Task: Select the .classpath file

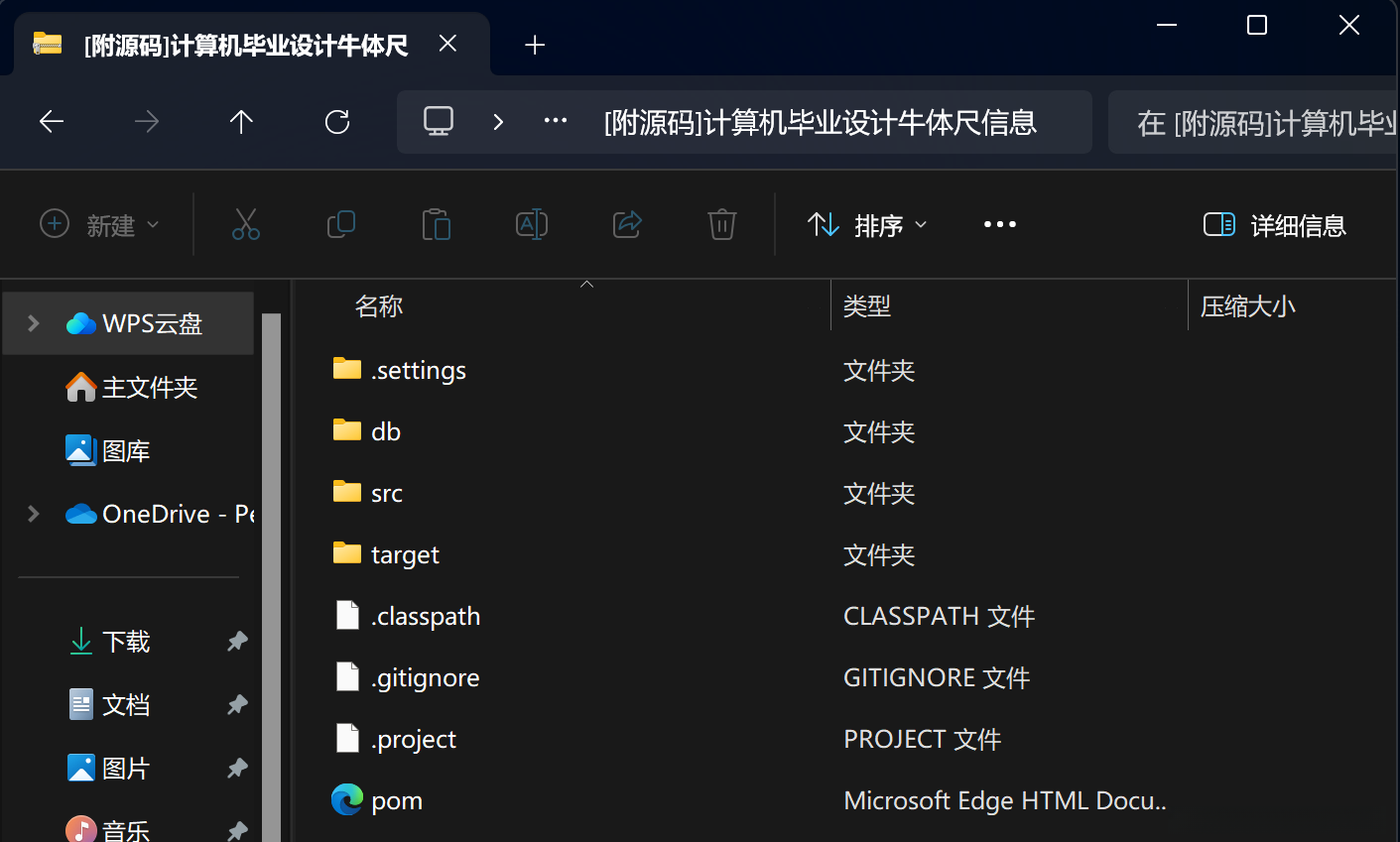Action: coord(407,616)
